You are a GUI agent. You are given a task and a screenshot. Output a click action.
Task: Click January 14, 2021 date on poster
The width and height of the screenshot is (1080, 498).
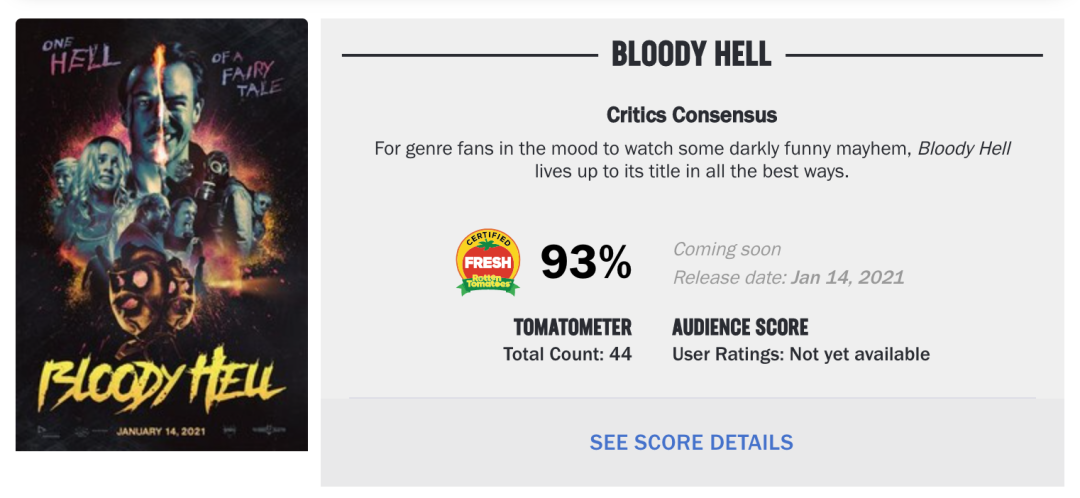[x=160, y=433]
